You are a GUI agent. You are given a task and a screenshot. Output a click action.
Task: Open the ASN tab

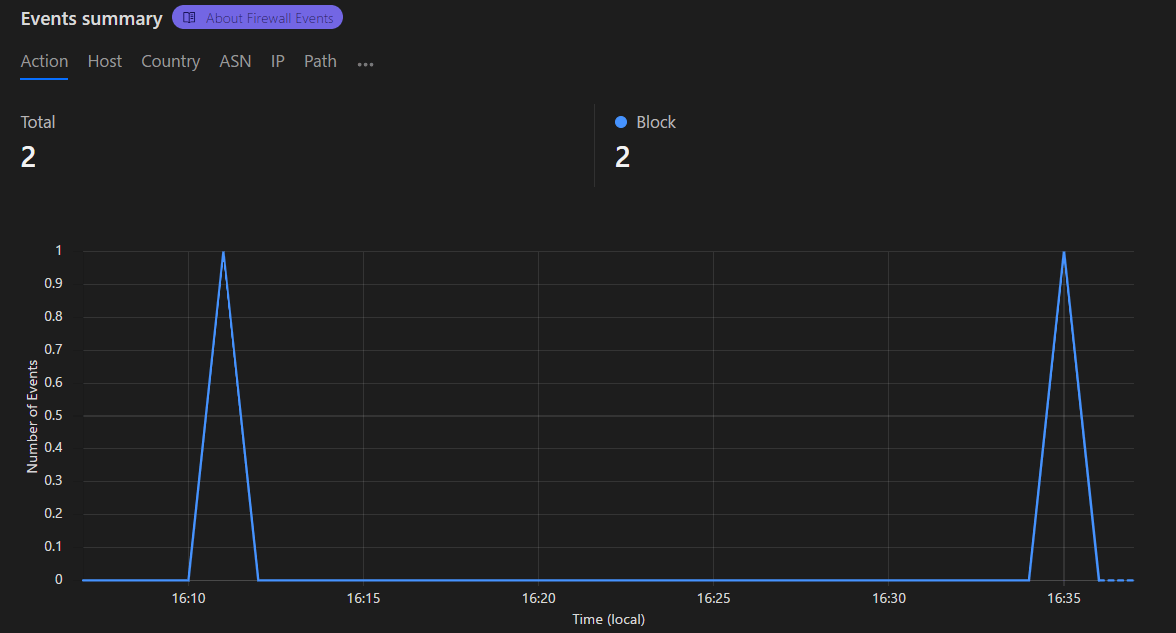pyautogui.click(x=235, y=62)
